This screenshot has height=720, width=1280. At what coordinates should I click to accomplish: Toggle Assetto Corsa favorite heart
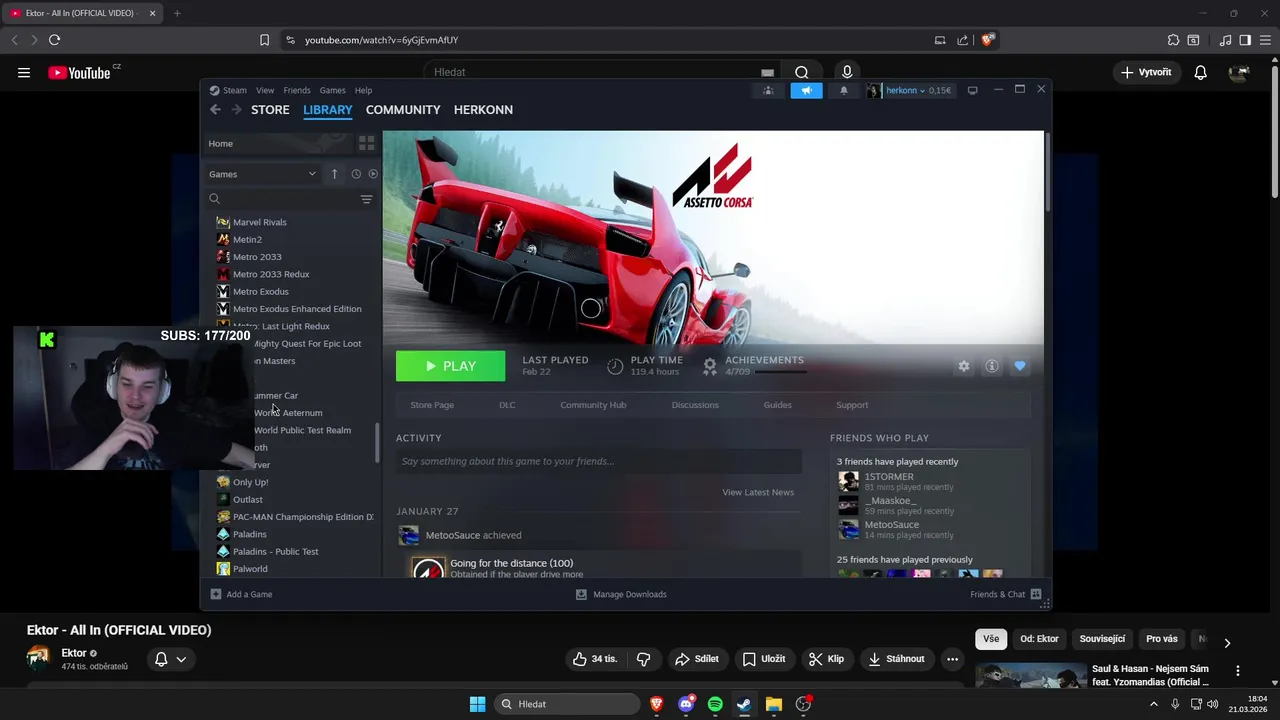[x=1020, y=366]
